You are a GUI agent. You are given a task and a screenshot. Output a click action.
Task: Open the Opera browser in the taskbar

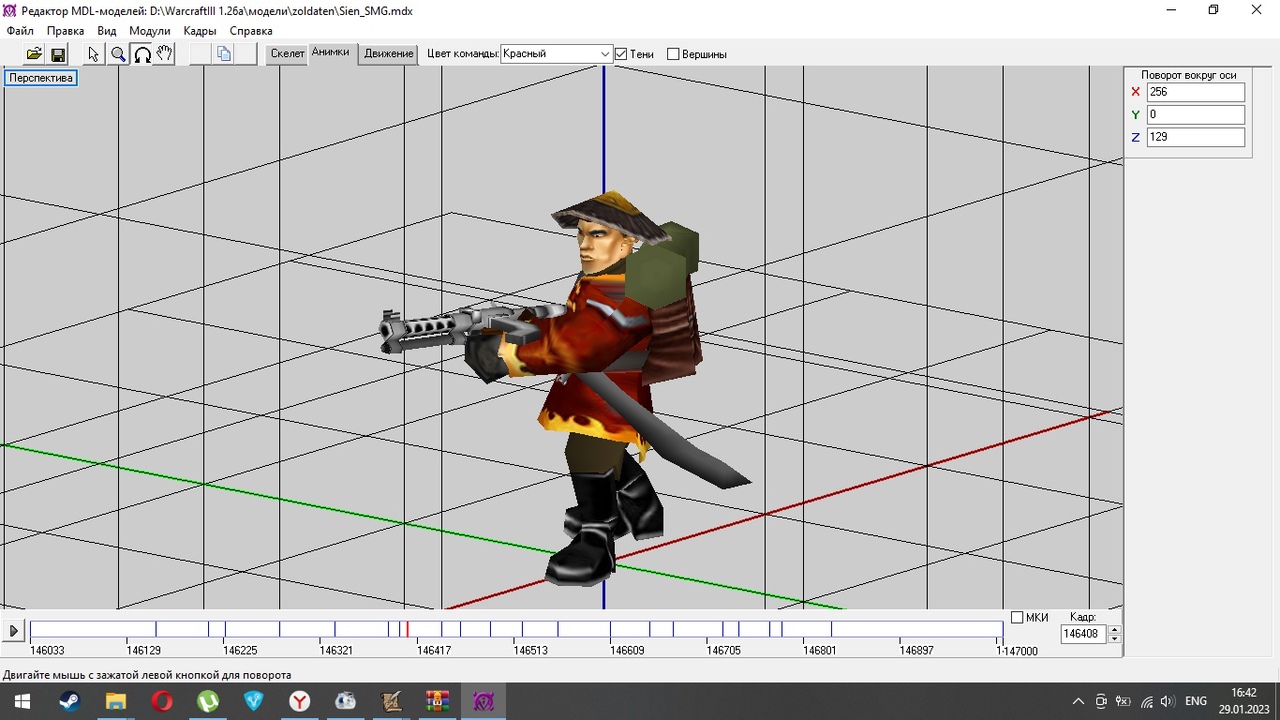tap(161, 701)
